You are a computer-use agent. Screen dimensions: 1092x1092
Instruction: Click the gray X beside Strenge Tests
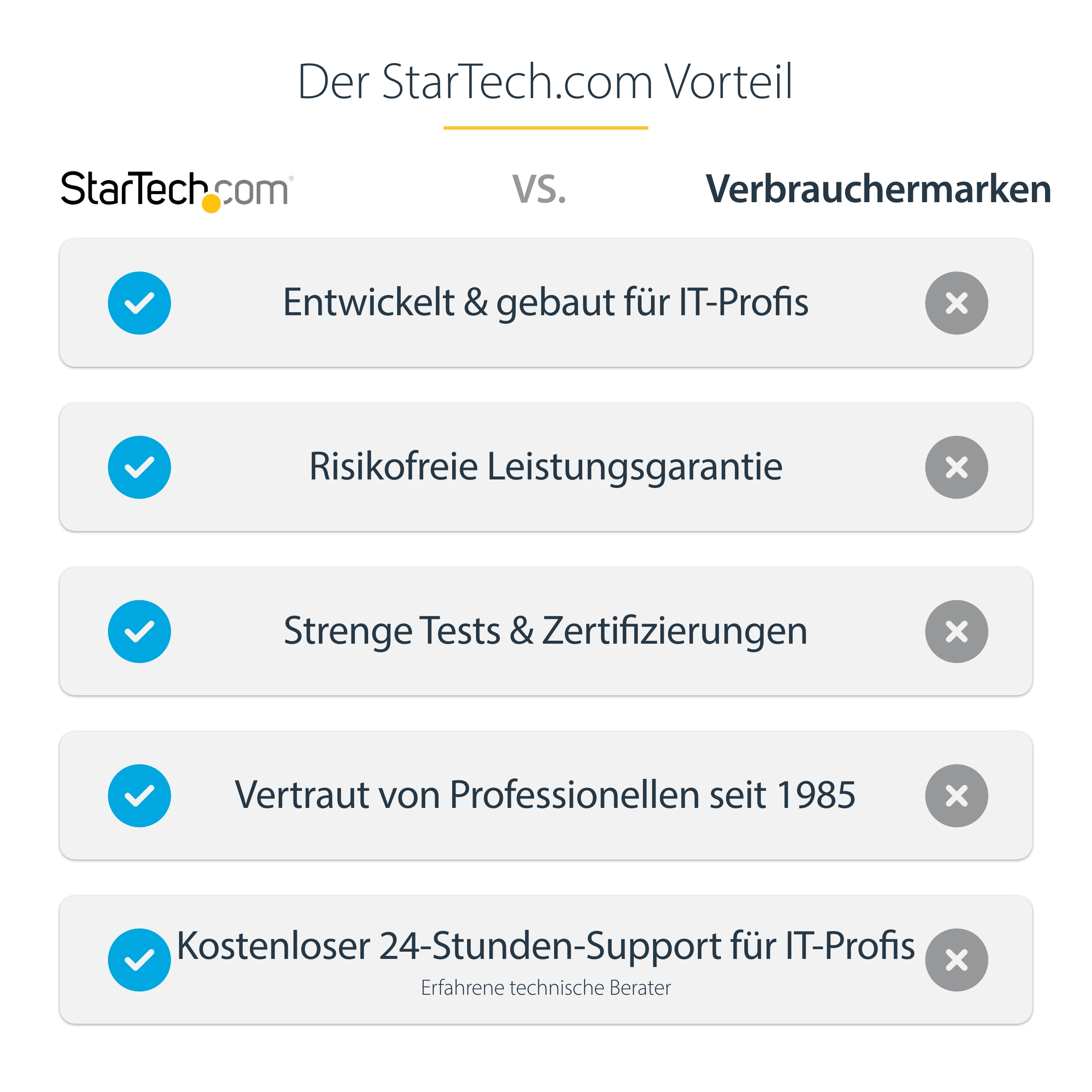pyautogui.click(x=956, y=631)
